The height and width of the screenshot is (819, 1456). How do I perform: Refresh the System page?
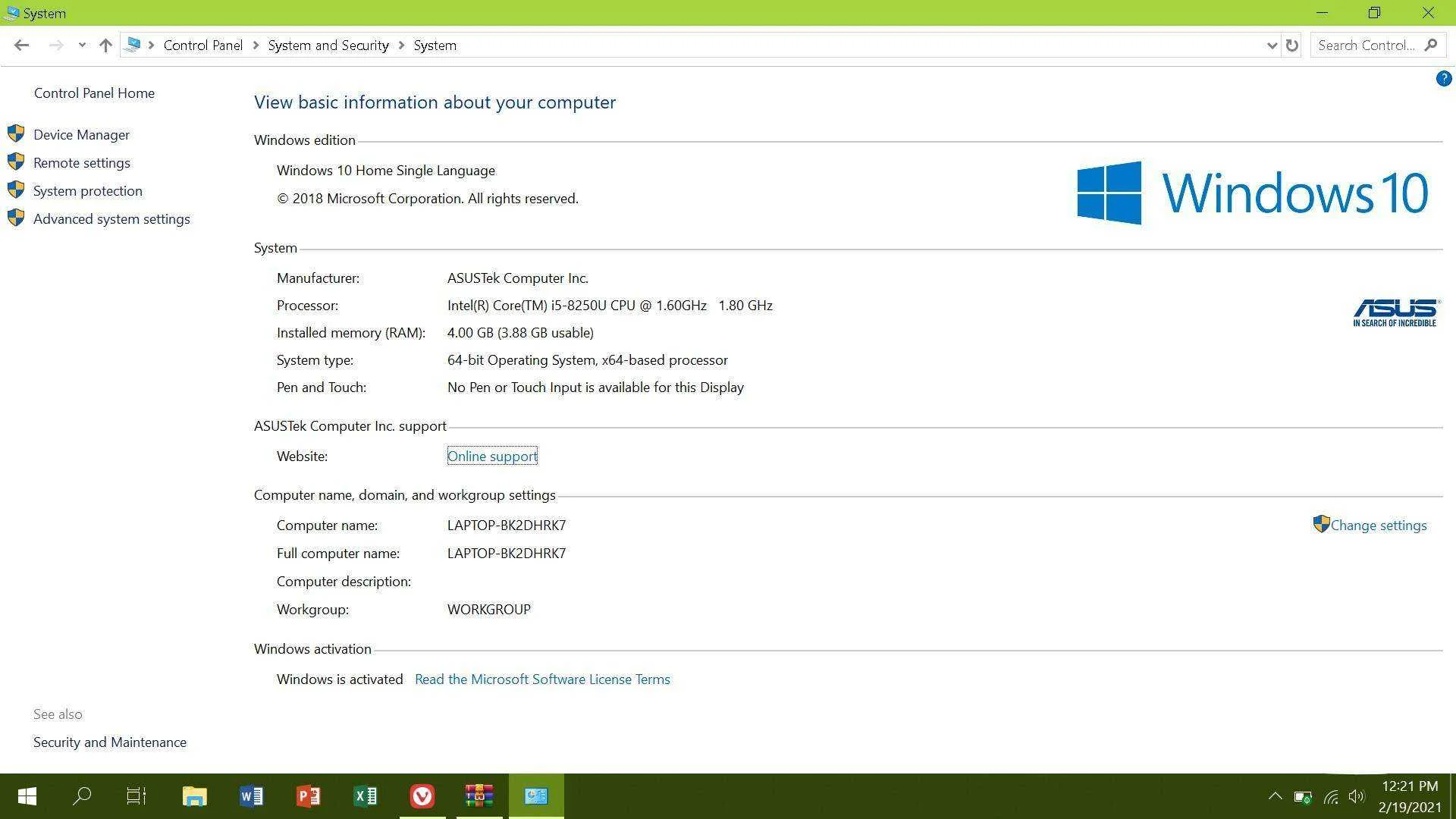tap(1291, 45)
